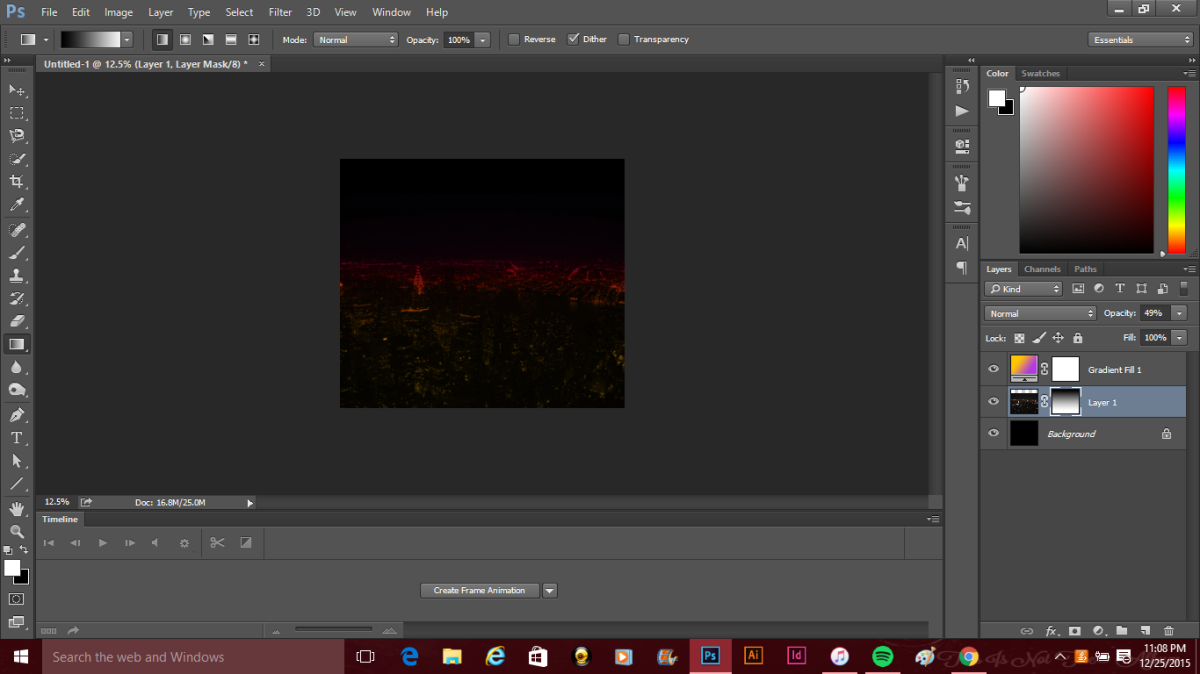Open the layer blend mode dropdown
The width and height of the screenshot is (1200, 674).
(x=1040, y=313)
